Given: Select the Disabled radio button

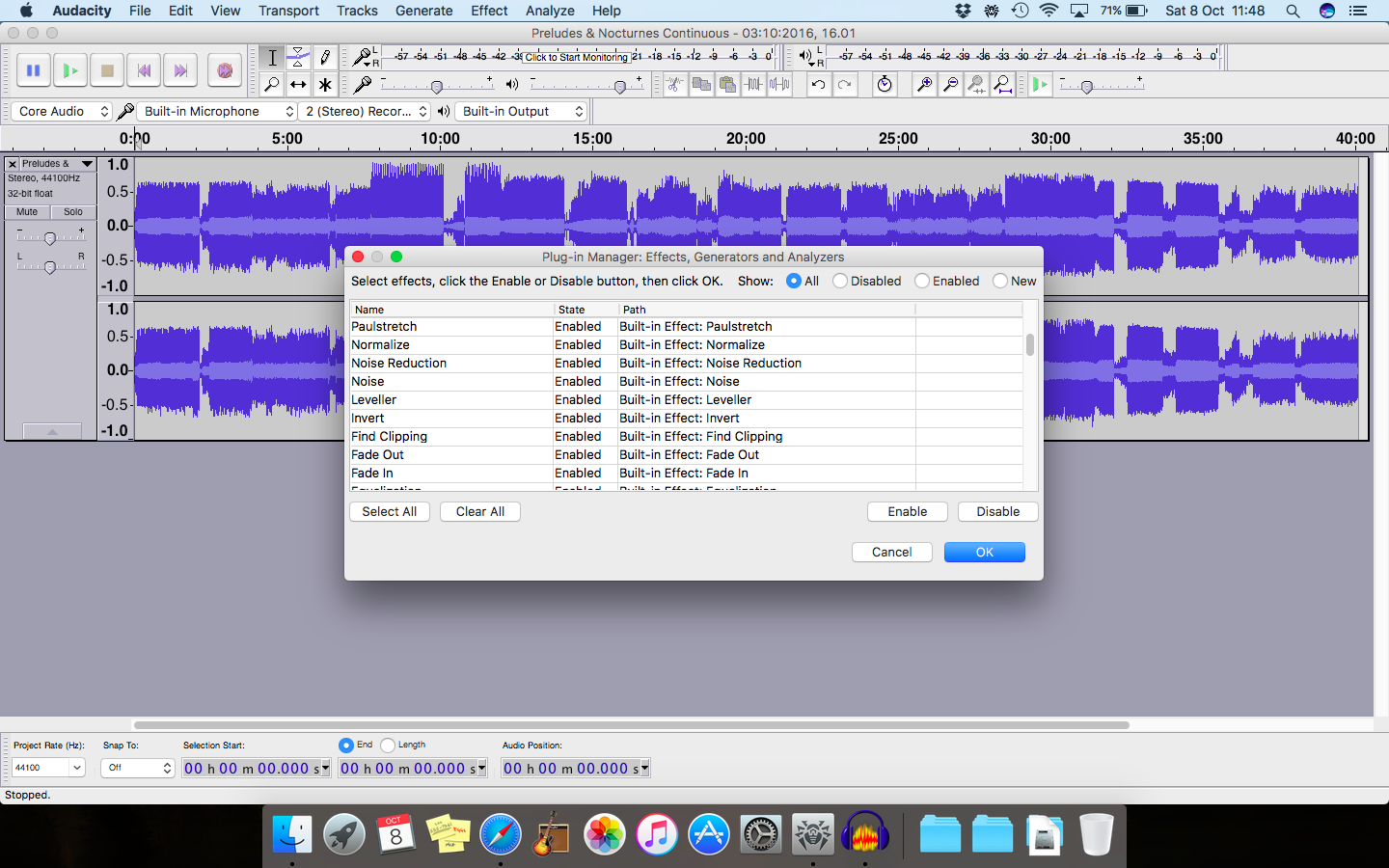Looking at the screenshot, I should (840, 281).
